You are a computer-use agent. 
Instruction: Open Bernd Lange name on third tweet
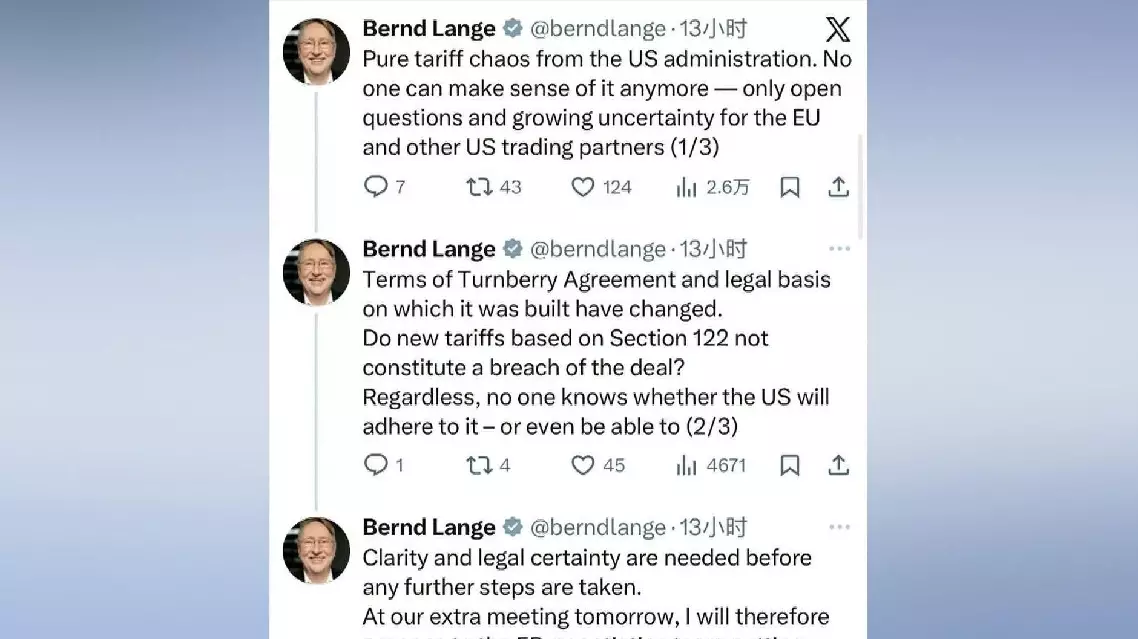(429, 527)
